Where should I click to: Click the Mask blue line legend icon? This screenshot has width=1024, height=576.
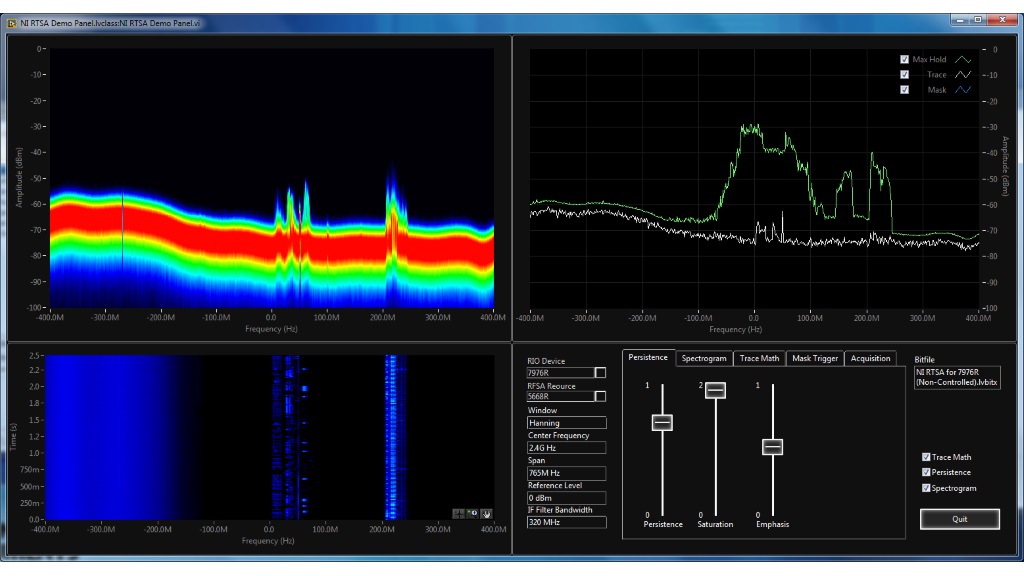tap(963, 90)
